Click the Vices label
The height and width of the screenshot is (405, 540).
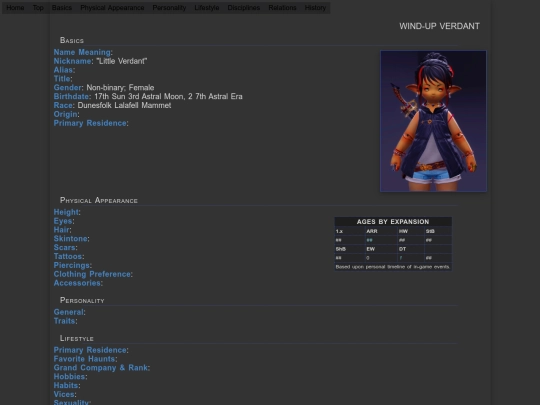click(64, 394)
